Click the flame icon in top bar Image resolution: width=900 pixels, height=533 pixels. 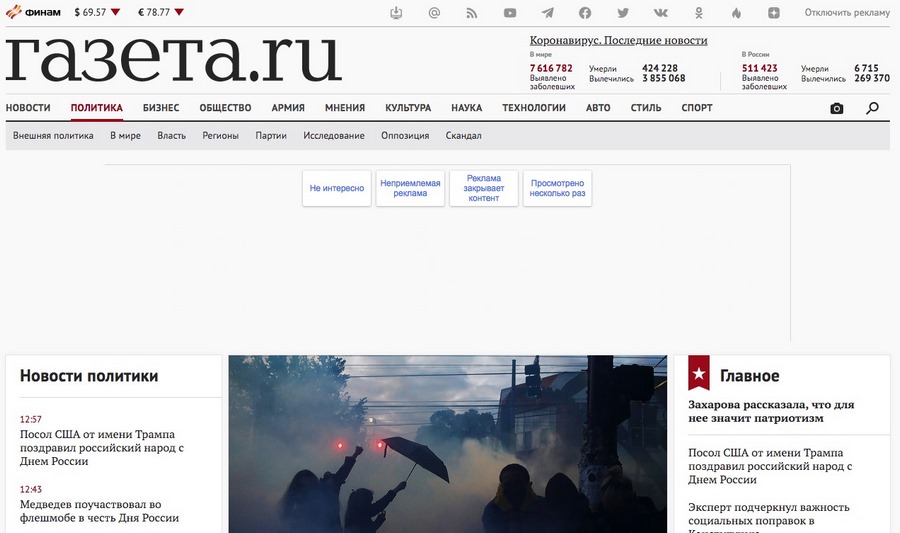point(736,13)
